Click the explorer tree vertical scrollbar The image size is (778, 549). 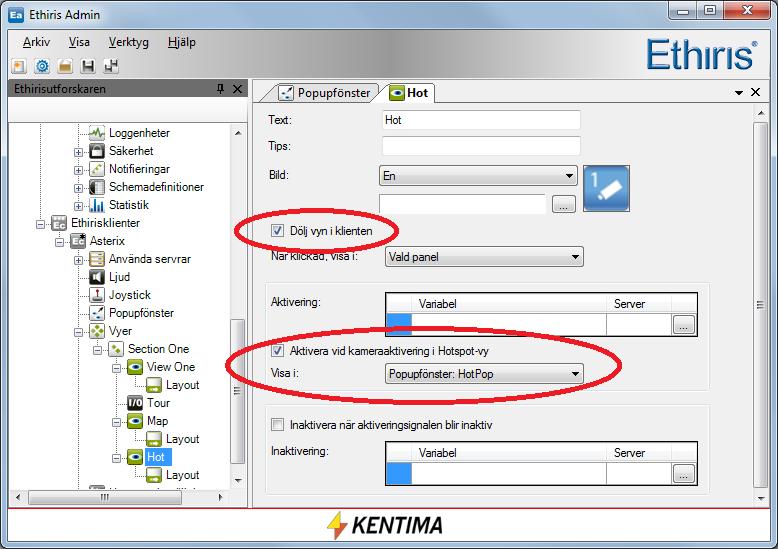pyautogui.click(x=238, y=390)
